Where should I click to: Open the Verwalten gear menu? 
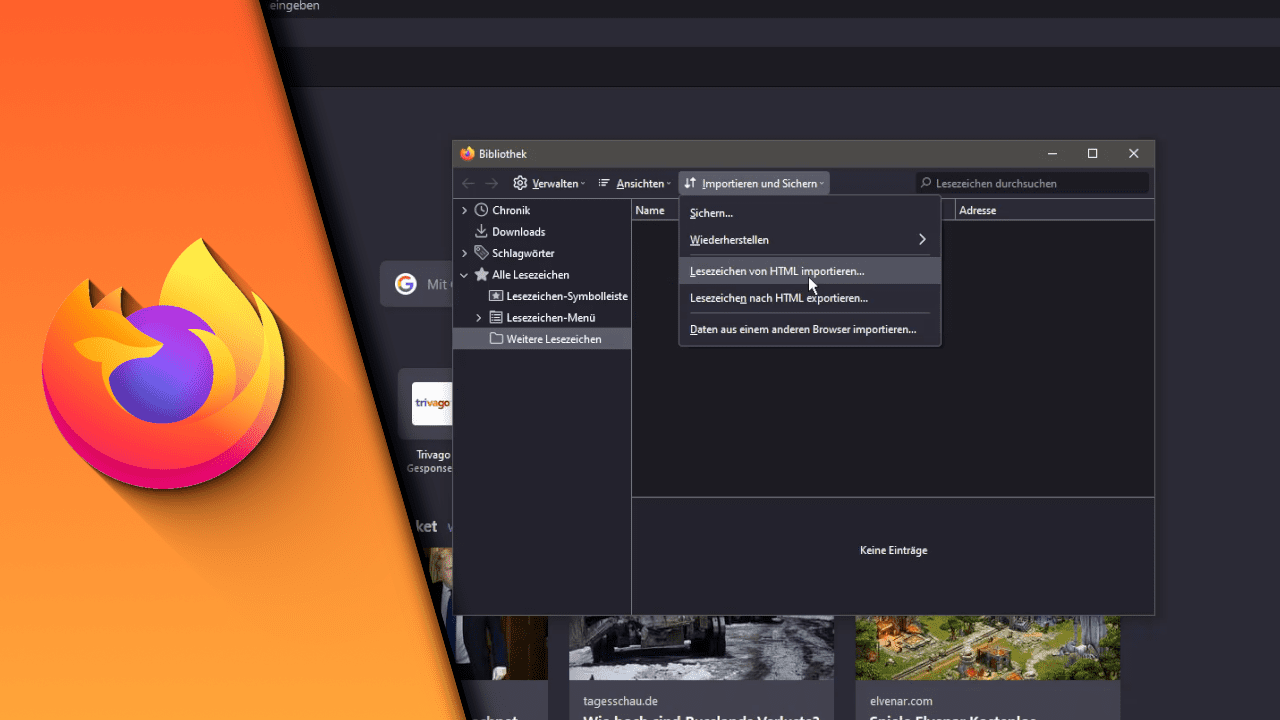(x=549, y=183)
